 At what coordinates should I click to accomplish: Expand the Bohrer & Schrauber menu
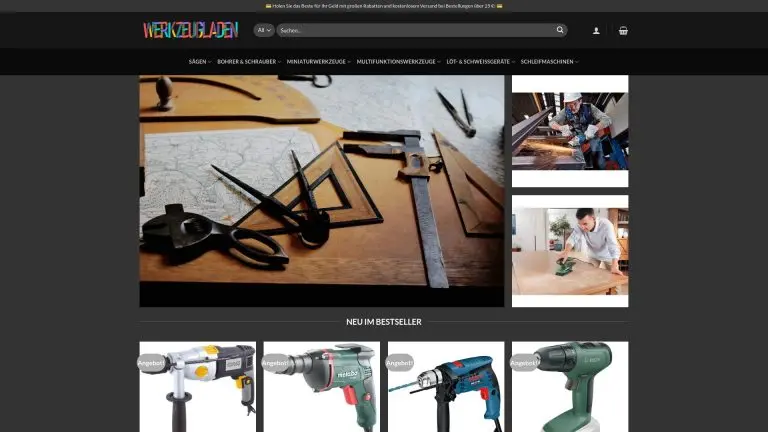pos(248,62)
